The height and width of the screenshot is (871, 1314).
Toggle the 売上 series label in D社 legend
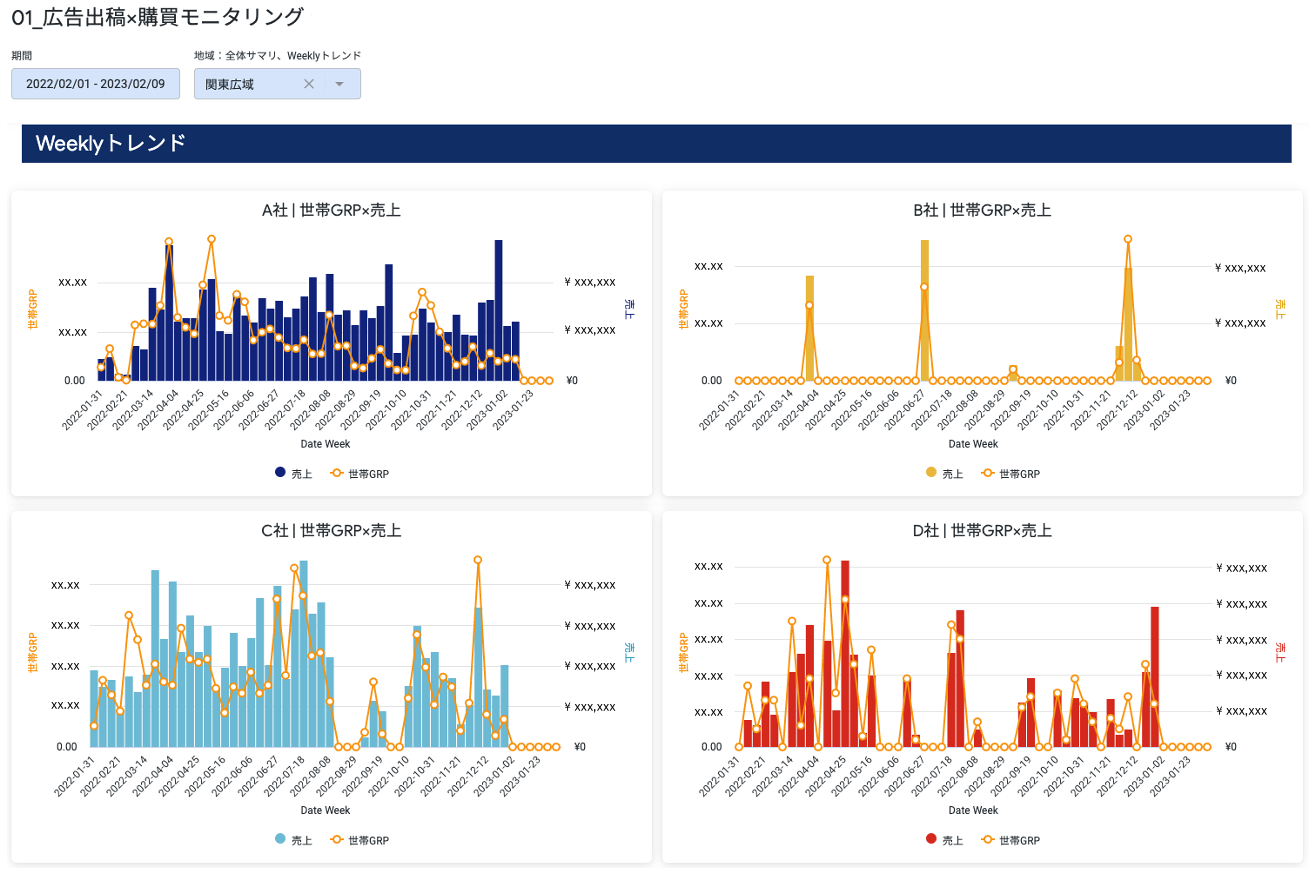953,840
